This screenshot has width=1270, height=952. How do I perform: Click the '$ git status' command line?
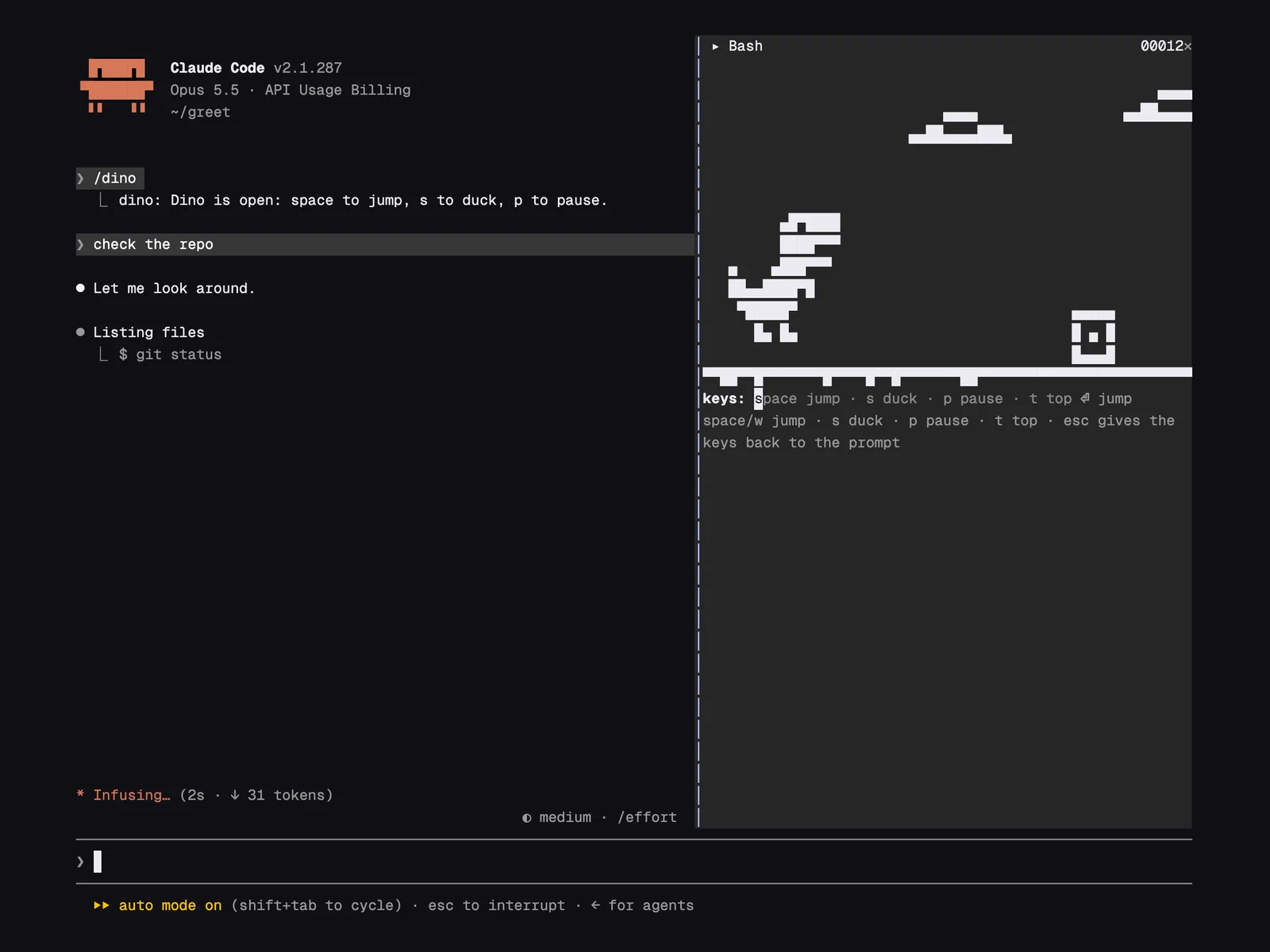click(x=170, y=355)
